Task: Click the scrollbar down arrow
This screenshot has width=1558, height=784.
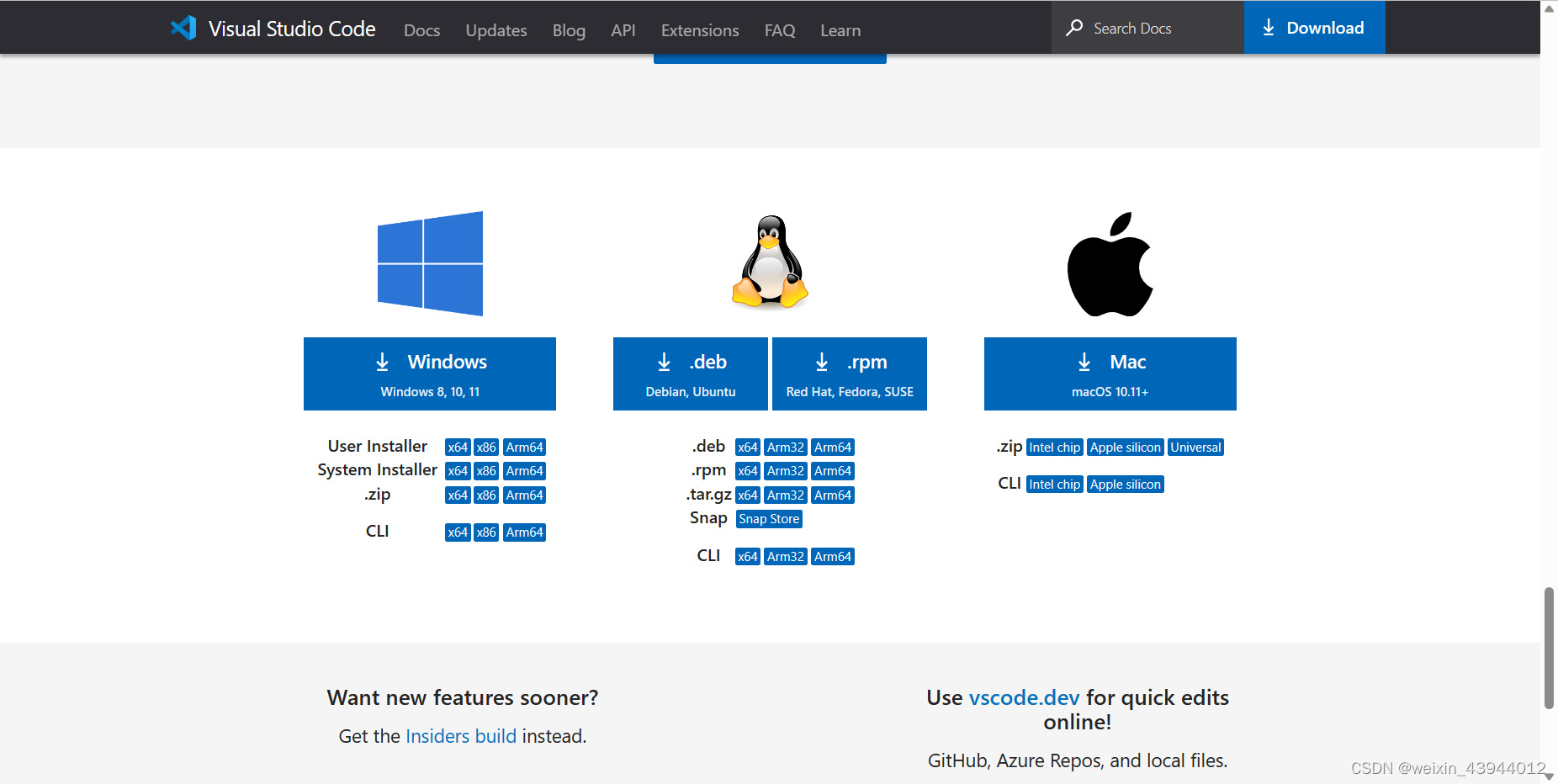Action: click(x=1549, y=776)
